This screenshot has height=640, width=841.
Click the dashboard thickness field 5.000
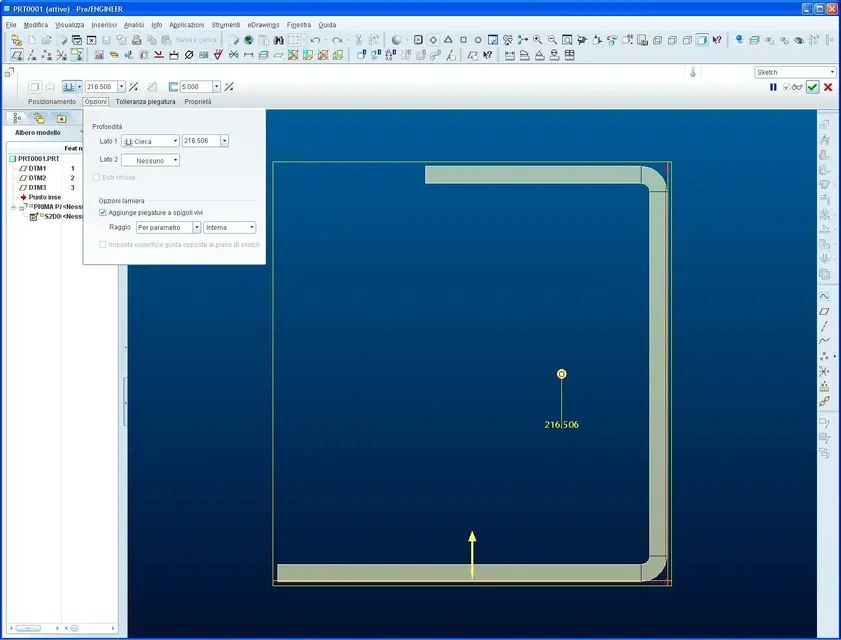click(196, 86)
